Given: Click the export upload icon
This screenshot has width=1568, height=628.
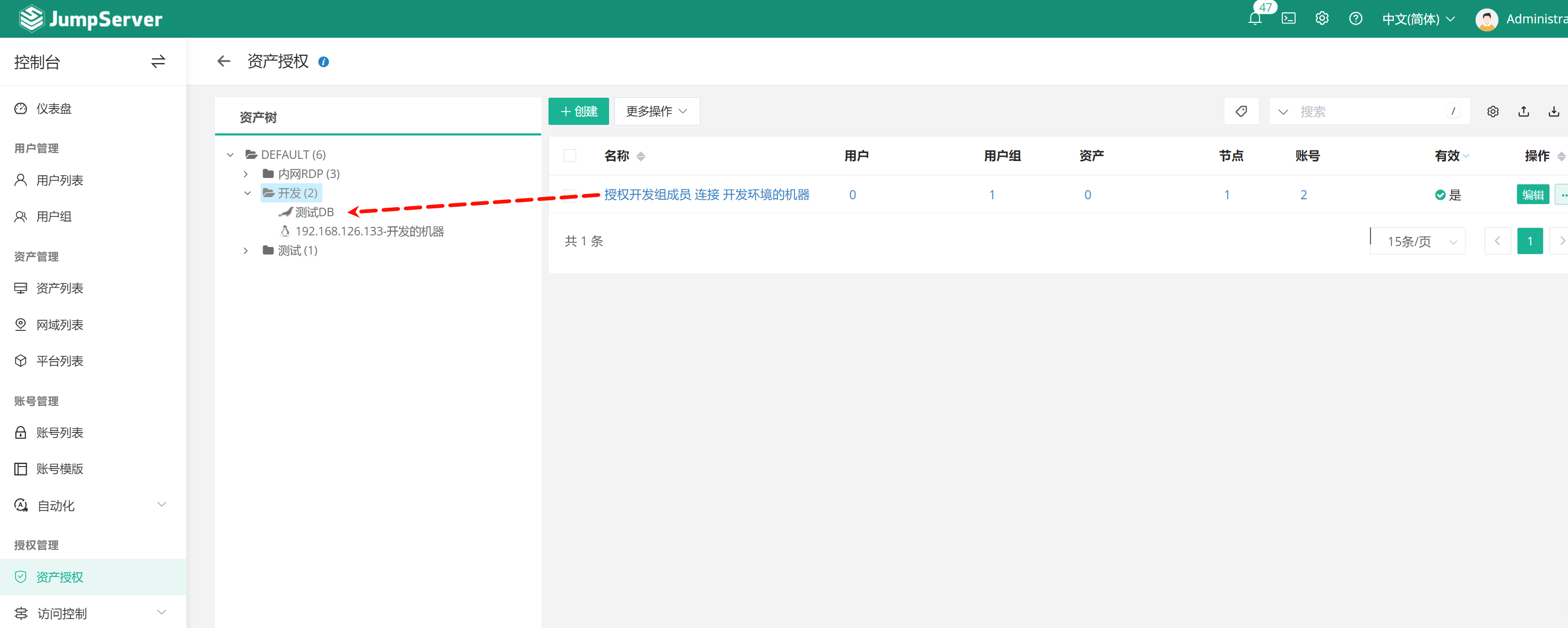Looking at the screenshot, I should point(1523,112).
